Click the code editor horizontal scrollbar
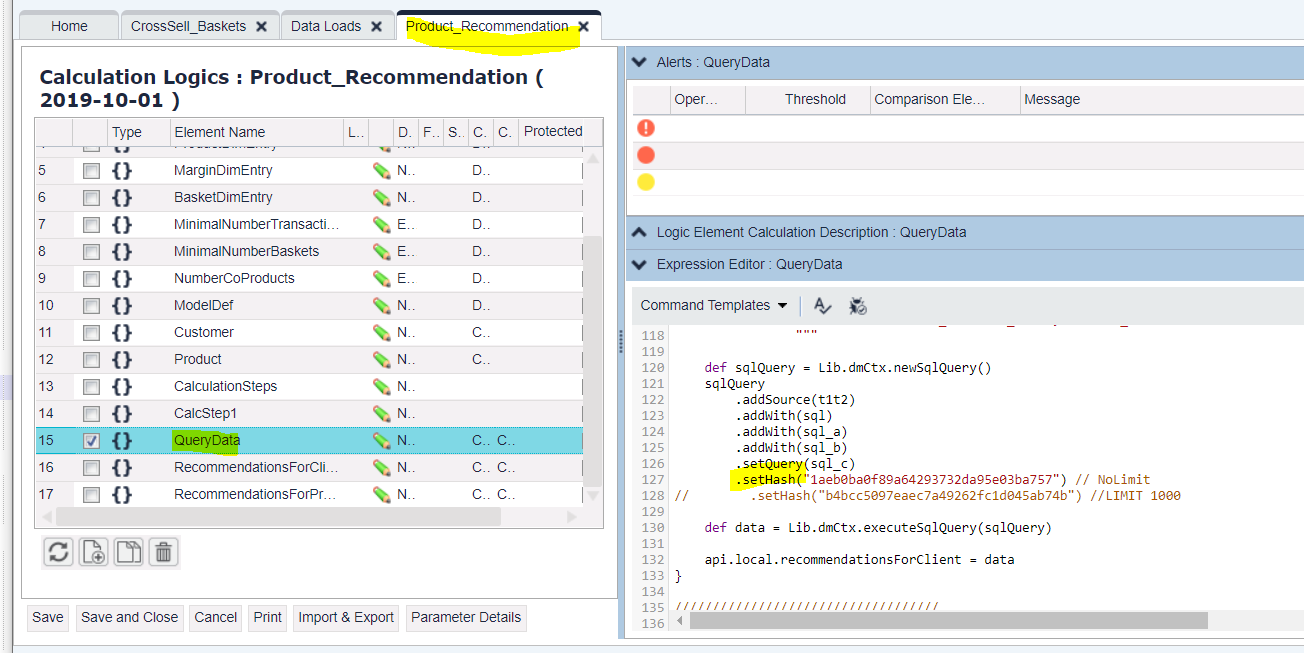 point(948,621)
